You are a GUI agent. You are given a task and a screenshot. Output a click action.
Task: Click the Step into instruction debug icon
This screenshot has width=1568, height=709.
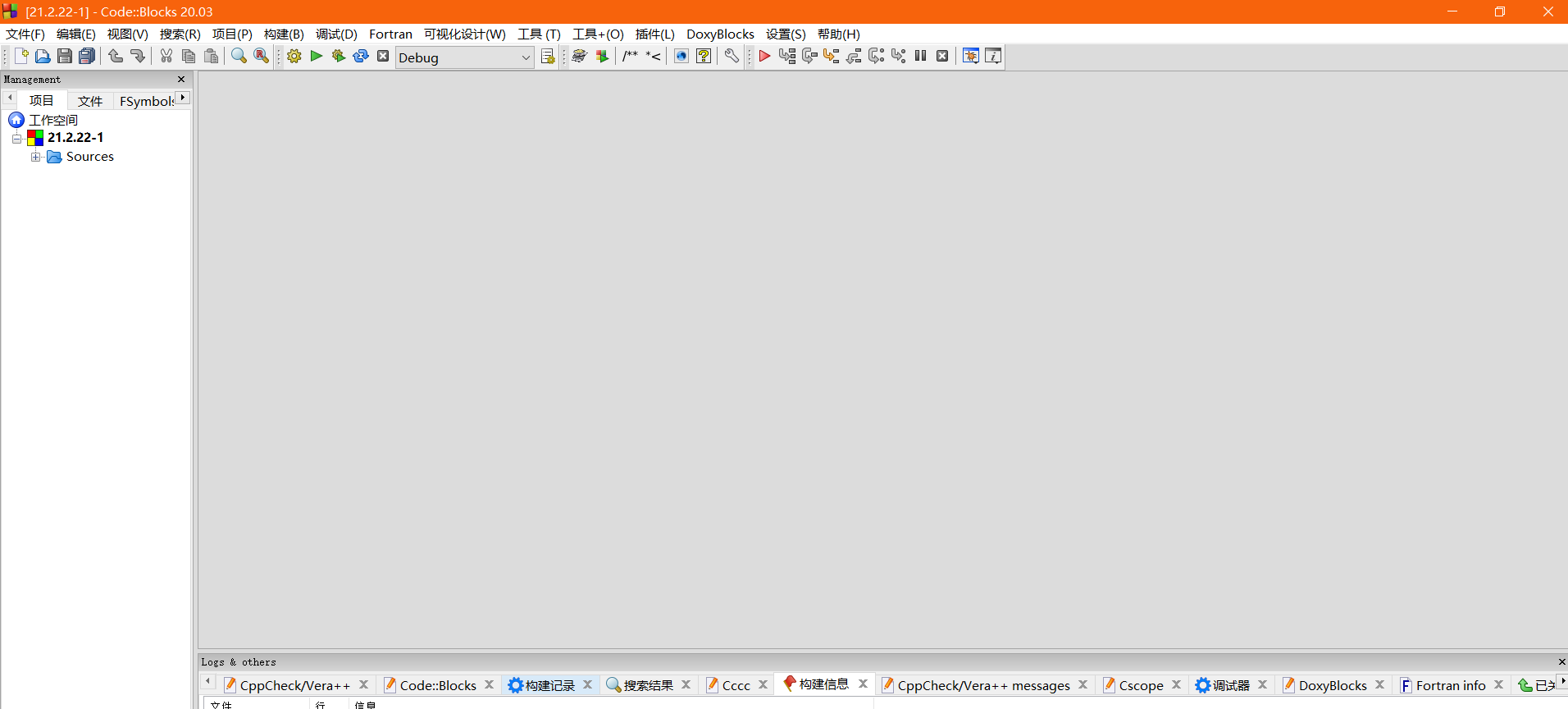(x=898, y=56)
